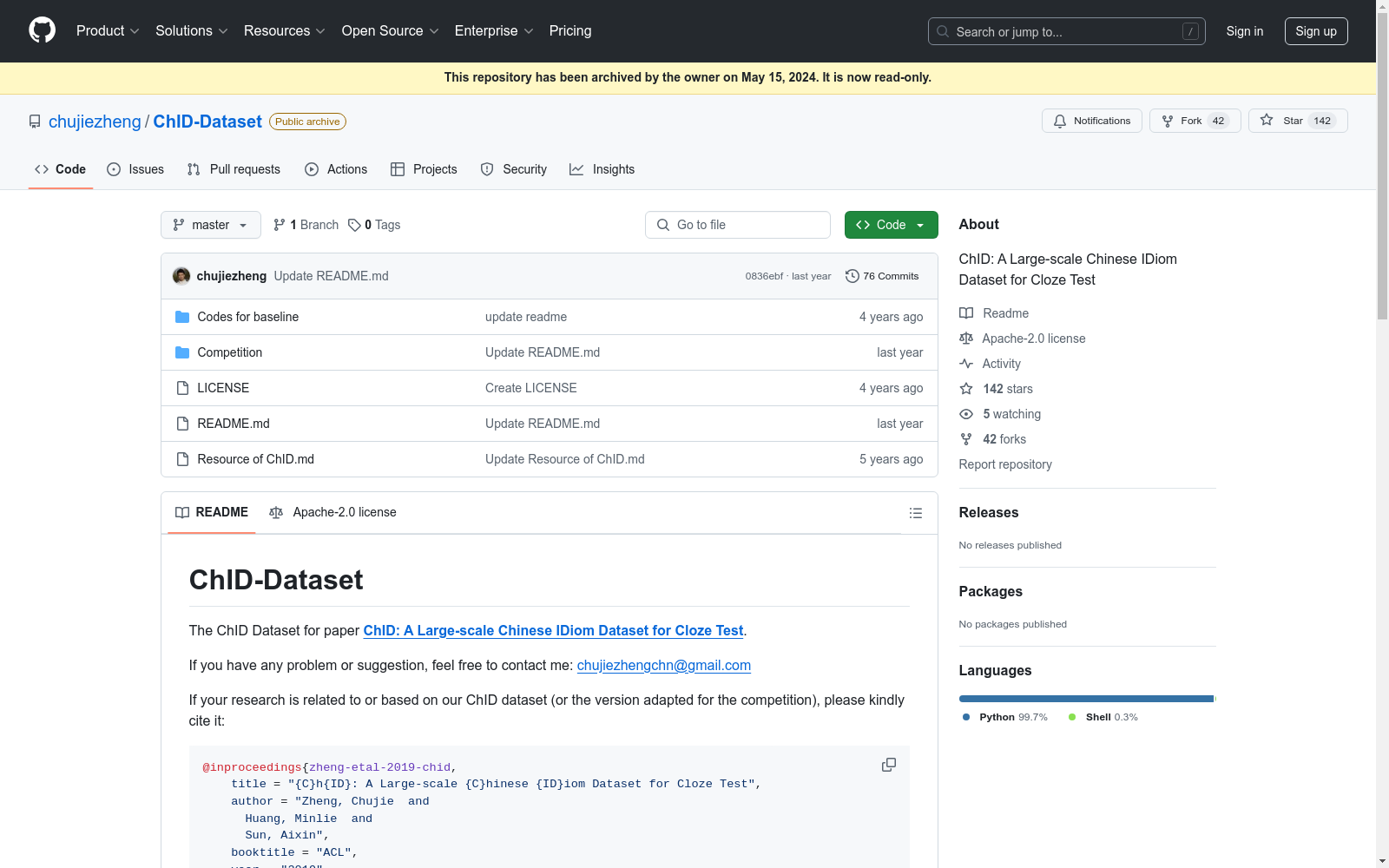The height and width of the screenshot is (868, 1389).
Task: Click the Notifications bell button
Action: (1092, 121)
